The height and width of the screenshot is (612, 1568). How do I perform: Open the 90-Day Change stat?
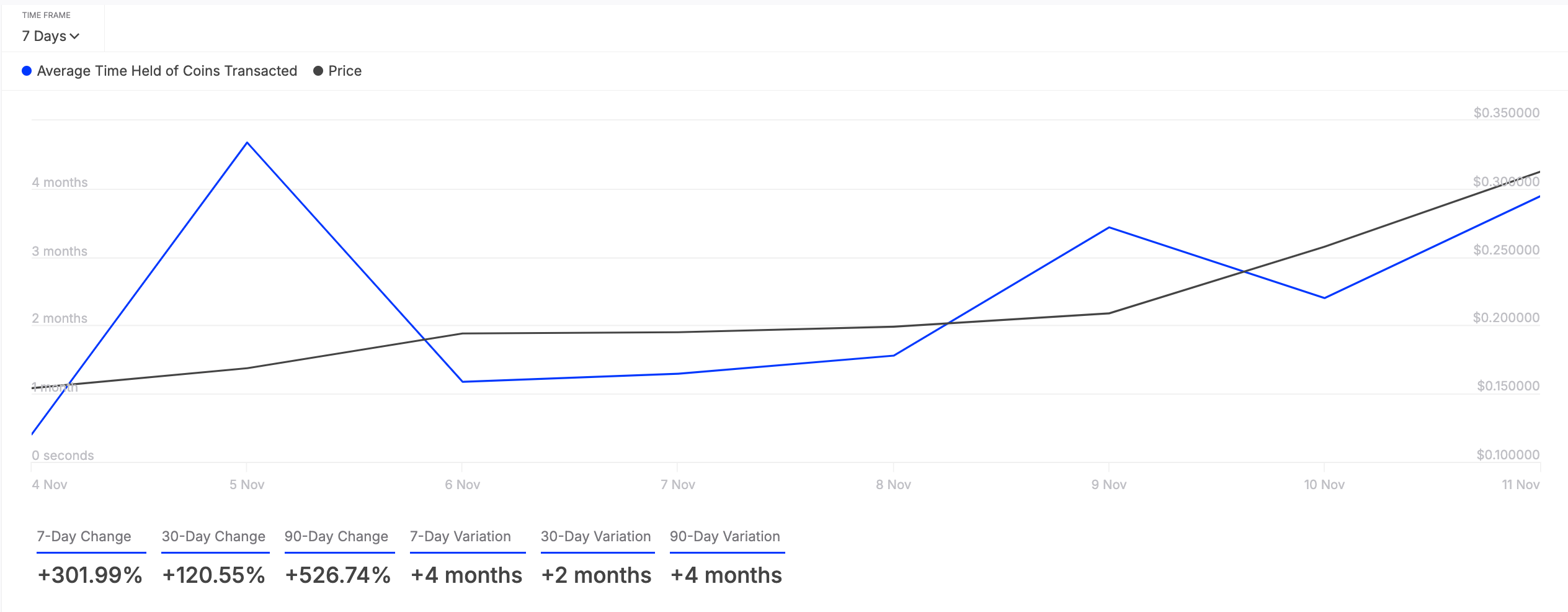[x=336, y=536]
